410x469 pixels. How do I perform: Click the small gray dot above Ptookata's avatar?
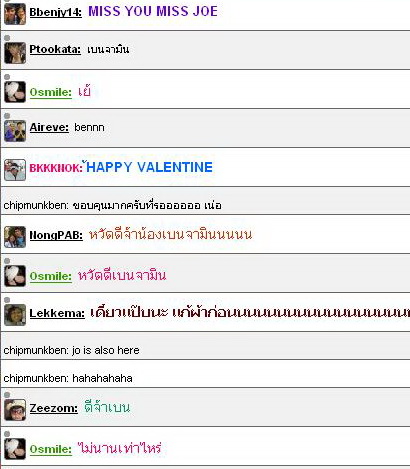(7, 38)
